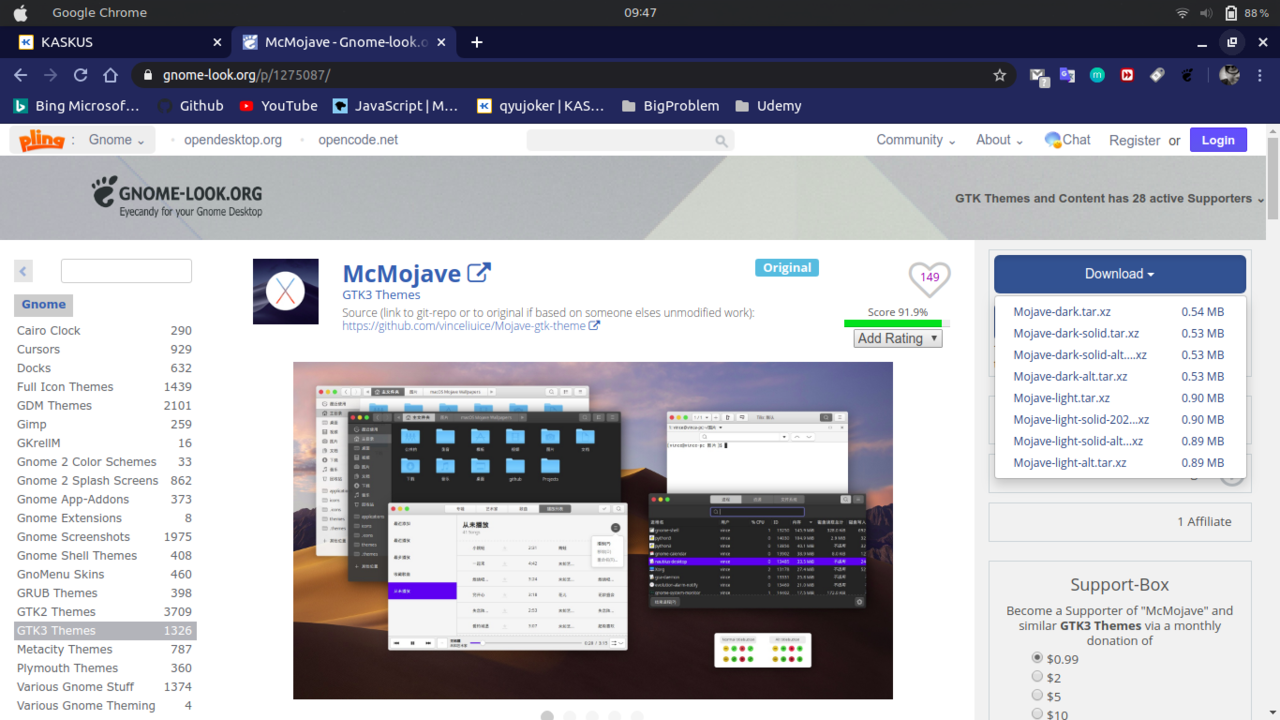Viewport: 1280px width, 720px height.
Task: Click the lock icon in address bar
Action: point(148,75)
